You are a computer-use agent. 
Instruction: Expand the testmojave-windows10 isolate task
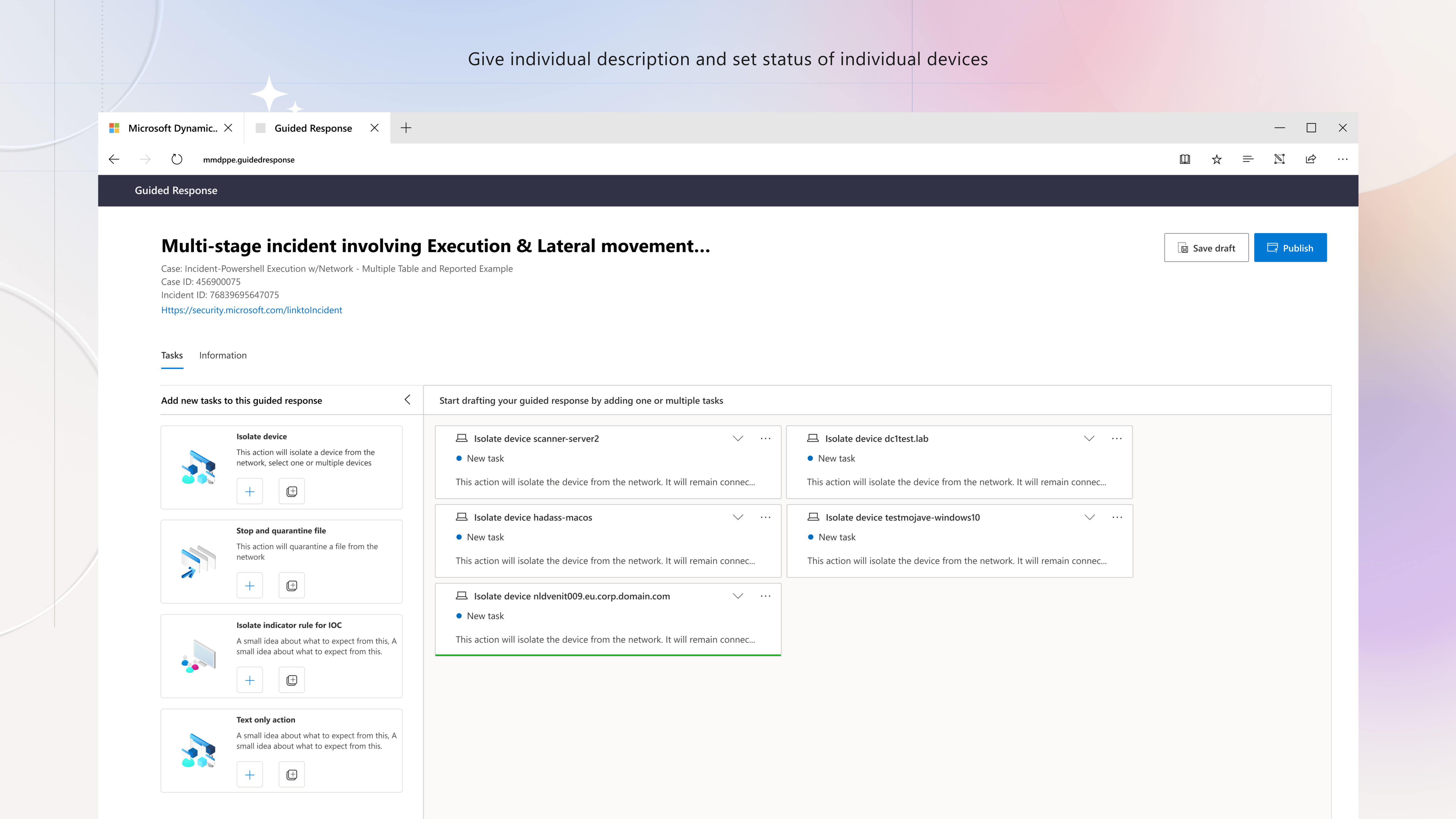(x=1090, y=517)
